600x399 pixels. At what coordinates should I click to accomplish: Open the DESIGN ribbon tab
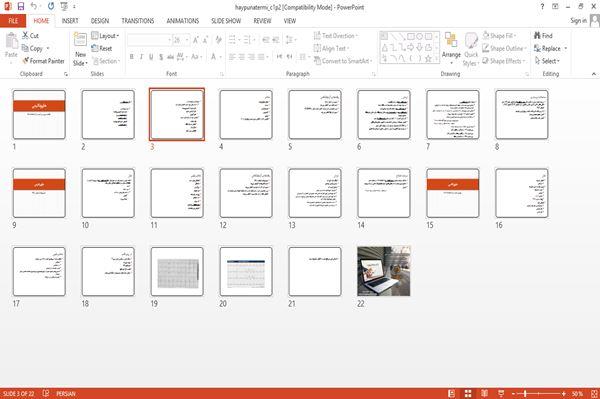[x=99, y=21]
